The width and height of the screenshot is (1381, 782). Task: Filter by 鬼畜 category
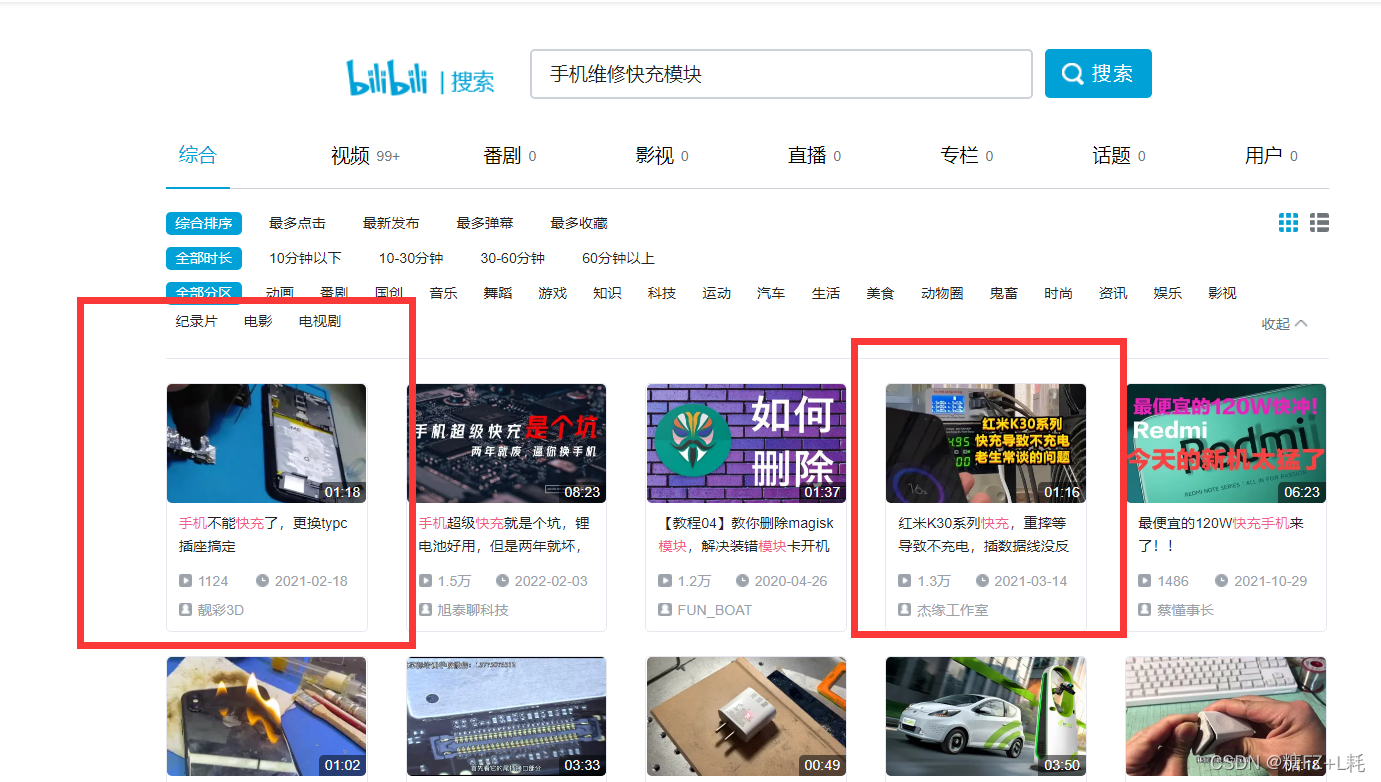click(x=1004, y=293)
